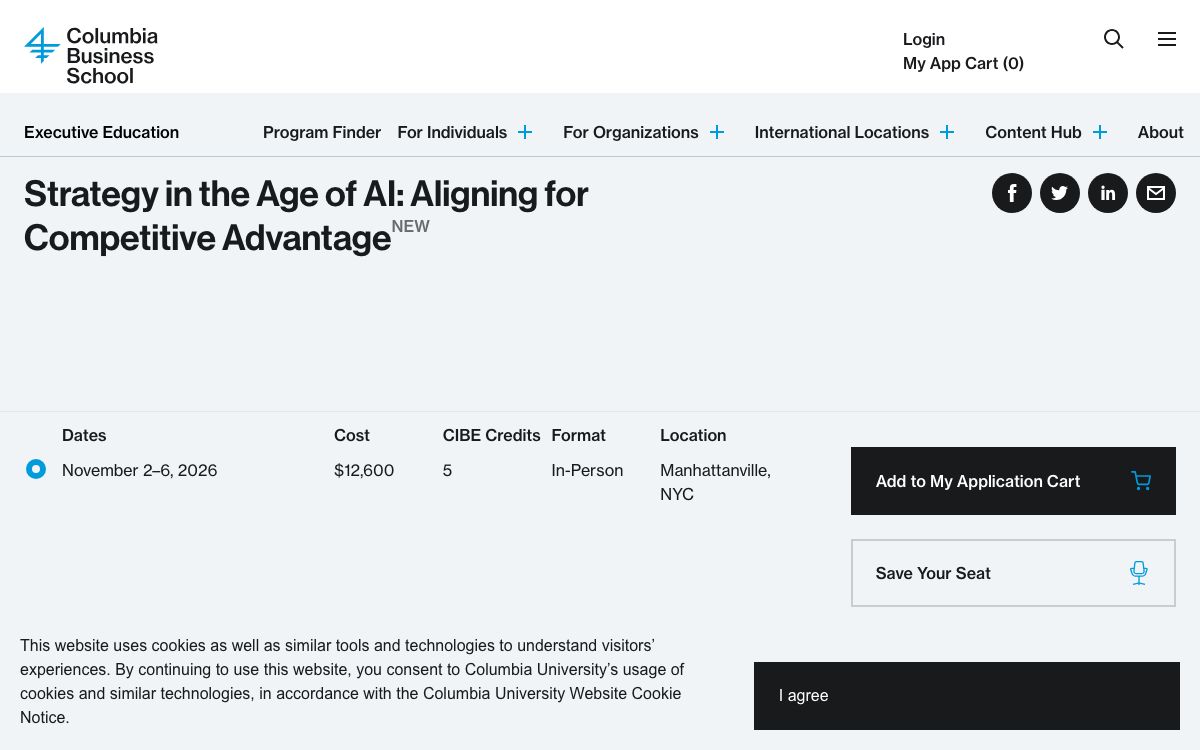Screen dimensions: 1200x750
Task: Expand the International Locations plus menu
Action: pyautogui.click(x=947, y=132)
